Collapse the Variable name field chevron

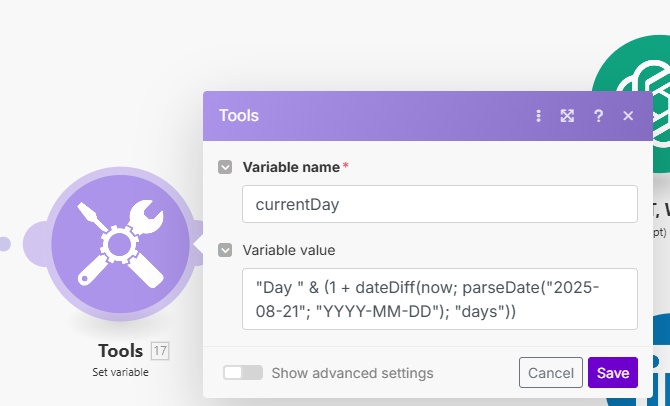[225, 167]
